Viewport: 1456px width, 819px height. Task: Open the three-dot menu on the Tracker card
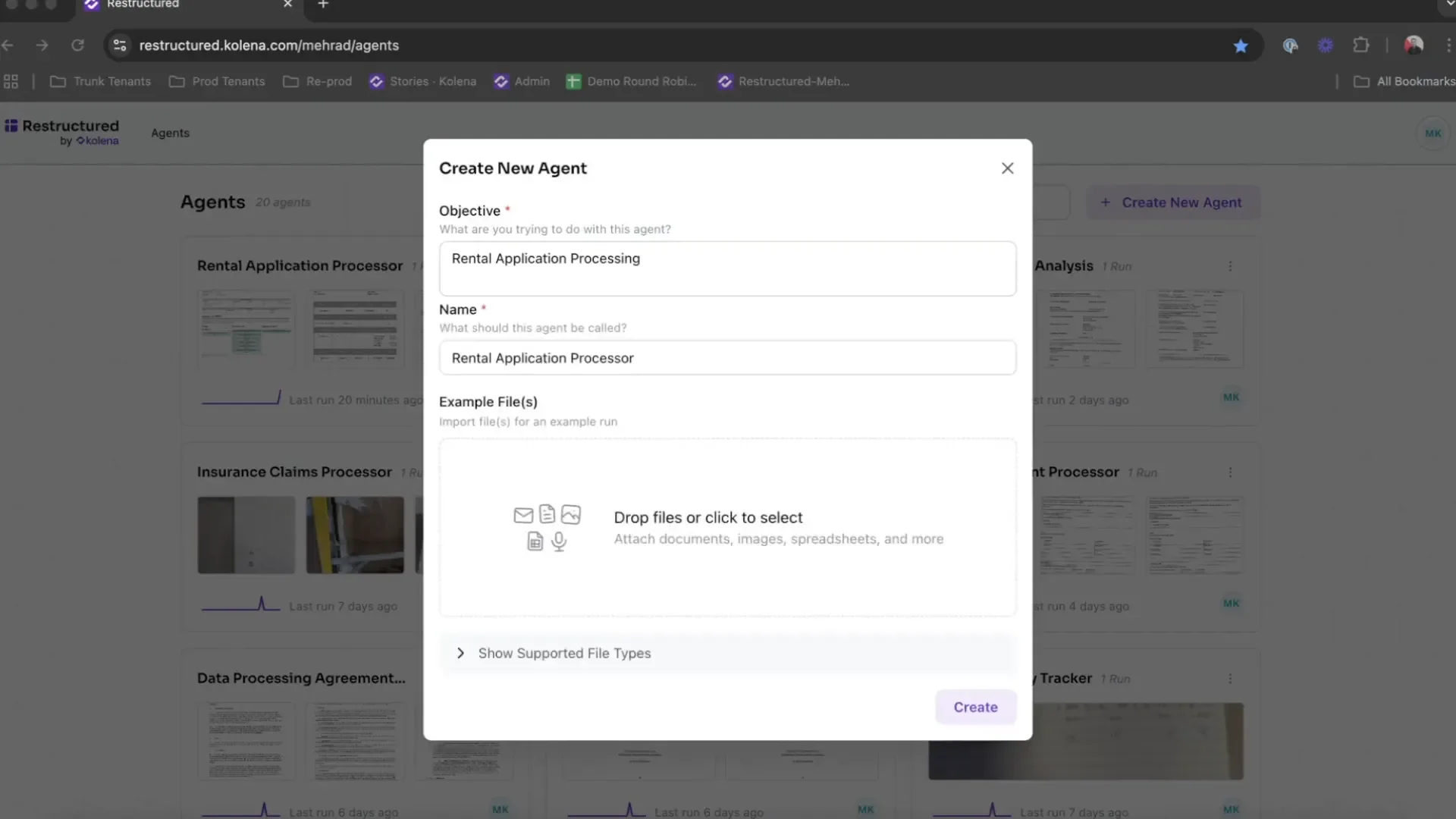click(1230, 678)
